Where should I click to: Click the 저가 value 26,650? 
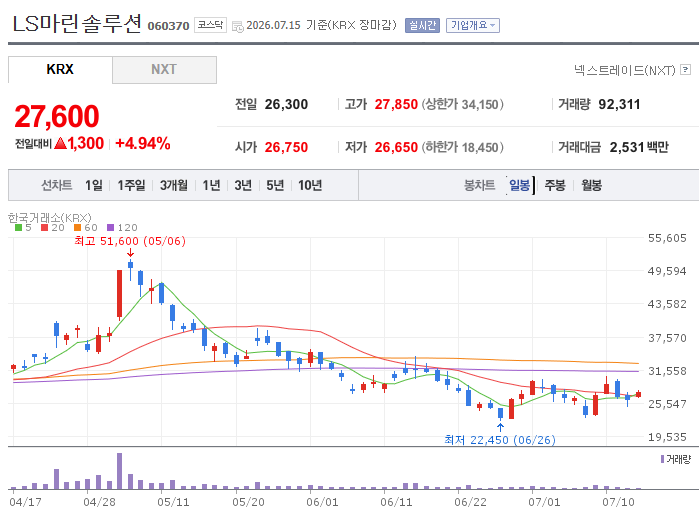(x=396, y=147)
